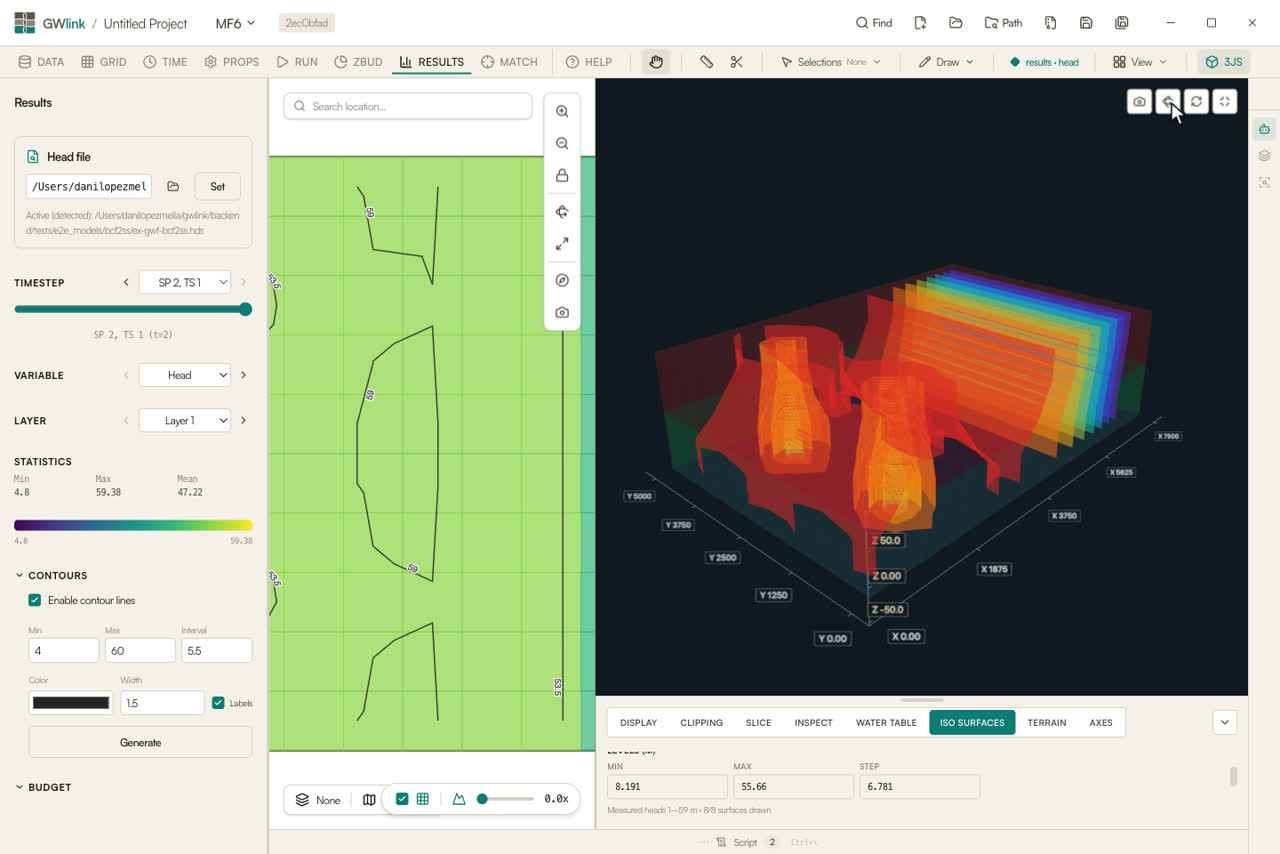
Task: Collapse the Contours section
Action: click(51, 576)
